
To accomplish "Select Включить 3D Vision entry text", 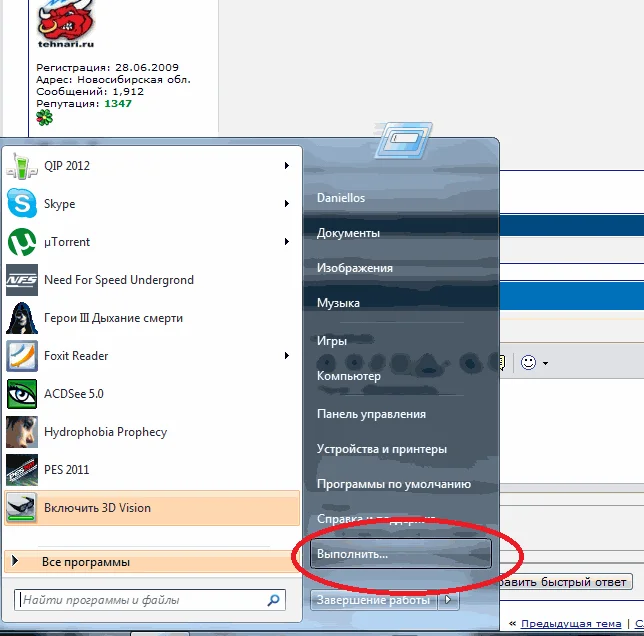I will tap(97, 508).
